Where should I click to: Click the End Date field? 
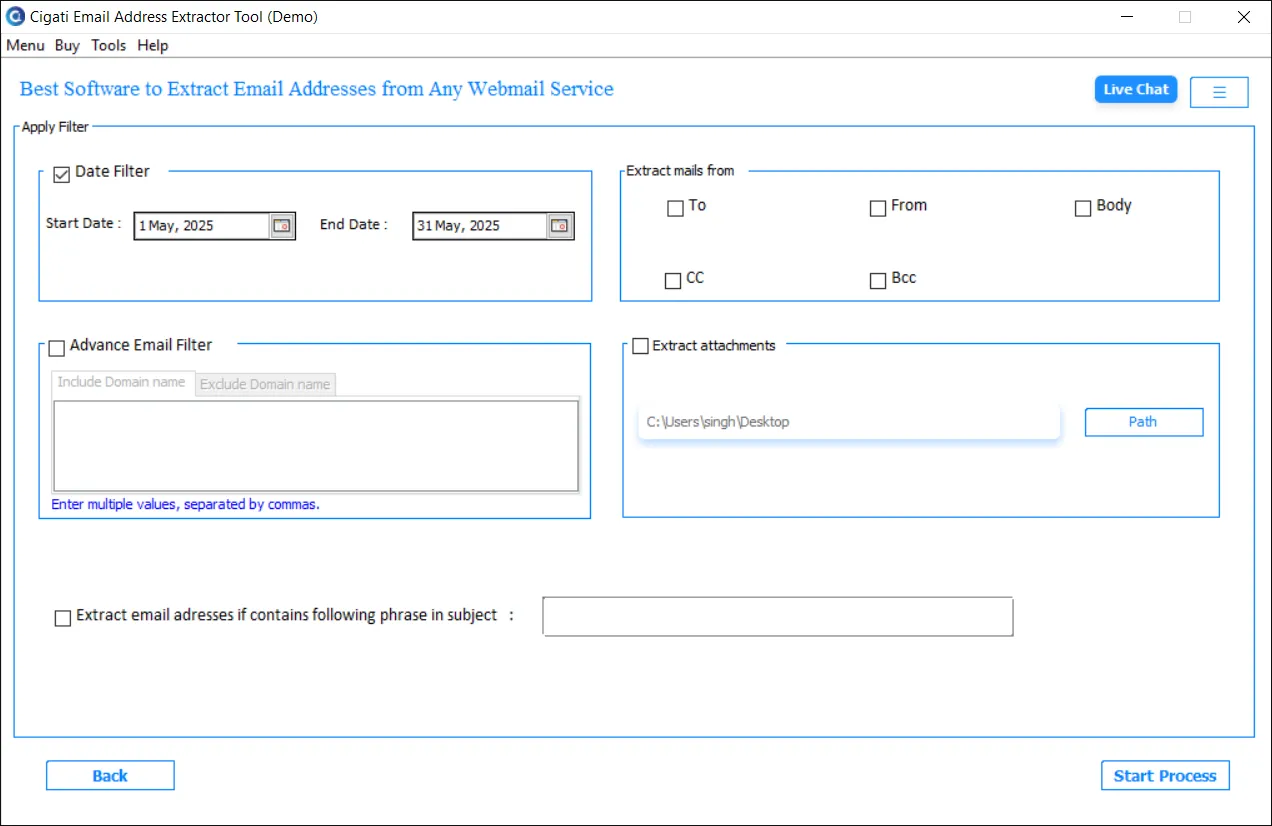(x=480, y=226)
